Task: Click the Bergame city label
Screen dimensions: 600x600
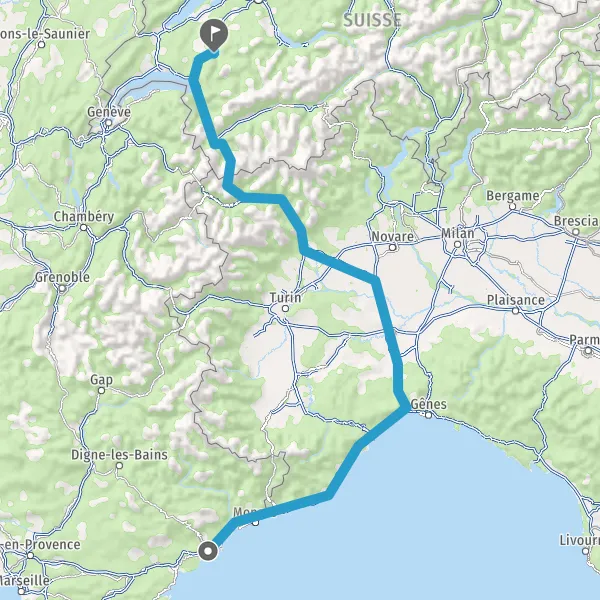Action: click(513, 196)
